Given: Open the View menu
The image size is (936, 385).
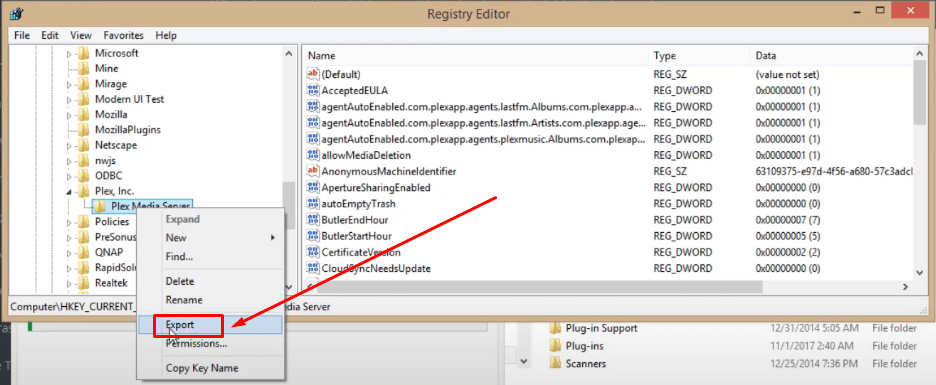Looking at the screenshot, I should pyautogui.click(x=81, y=35).
